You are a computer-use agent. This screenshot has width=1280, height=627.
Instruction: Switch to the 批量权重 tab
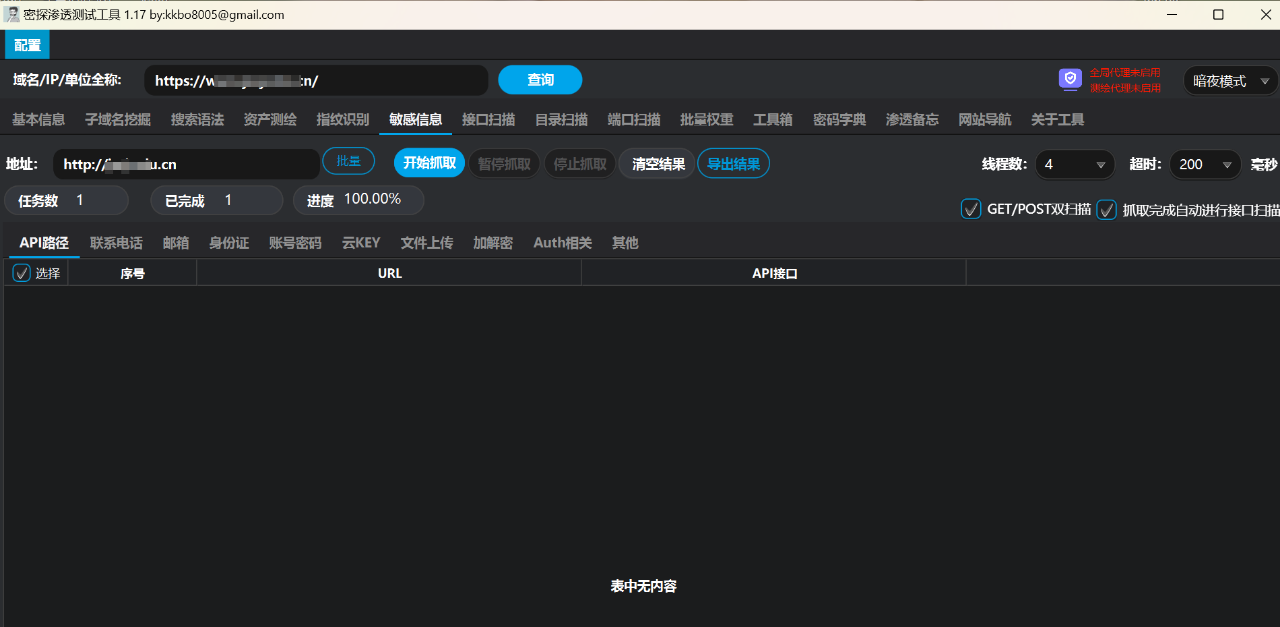click(707, 119)
